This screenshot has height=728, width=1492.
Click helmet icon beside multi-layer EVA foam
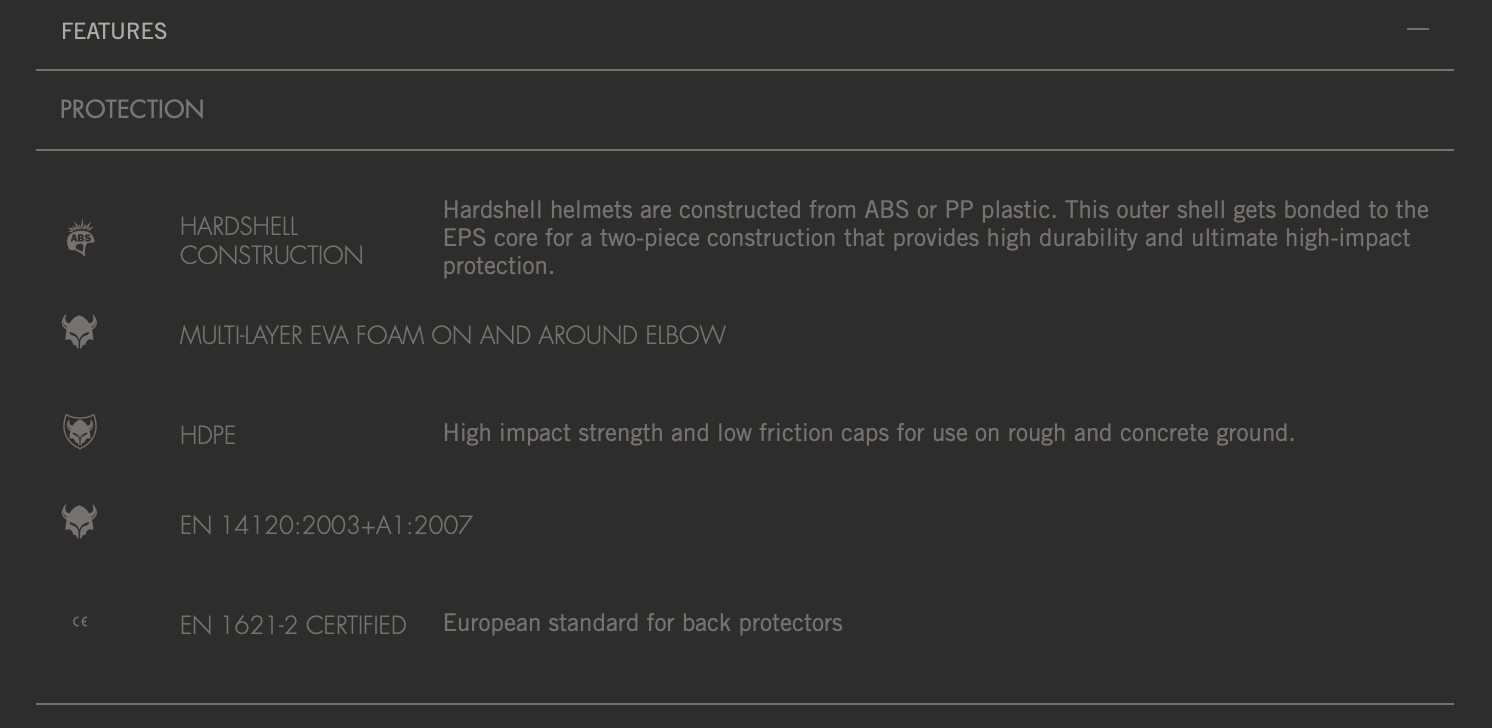80,331
